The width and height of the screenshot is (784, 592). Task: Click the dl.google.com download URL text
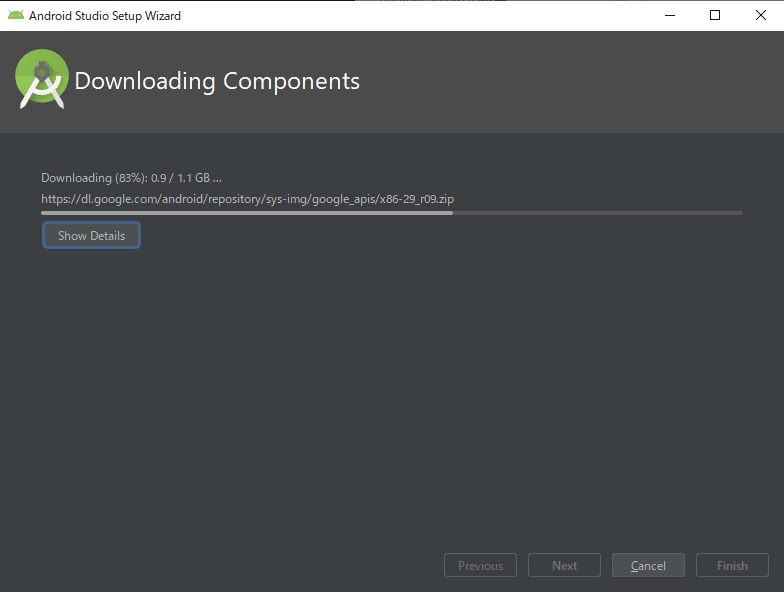click(248, 199)
